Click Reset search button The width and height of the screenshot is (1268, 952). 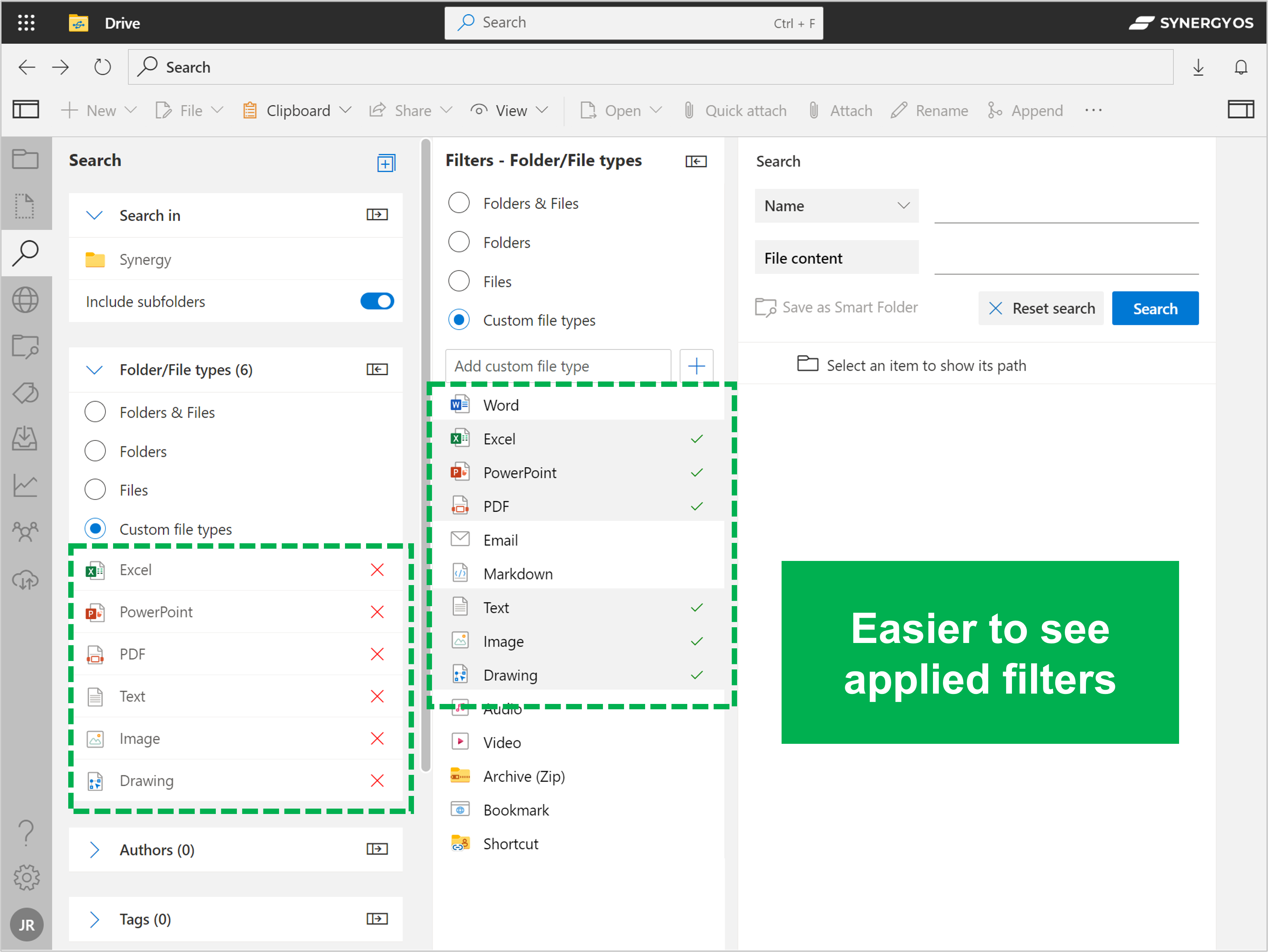click(1041, 308)
